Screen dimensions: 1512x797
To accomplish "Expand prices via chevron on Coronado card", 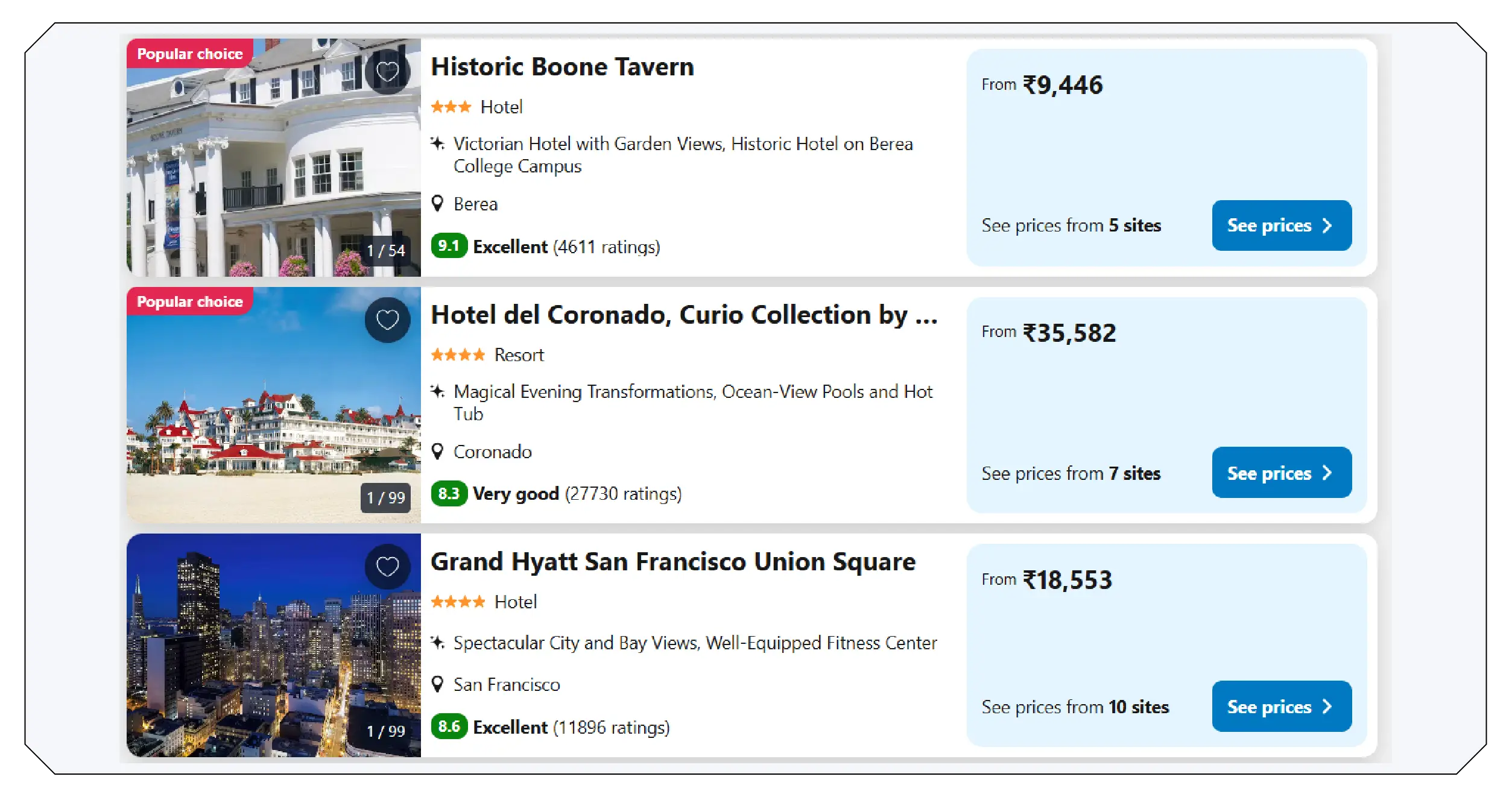I will [x=1326, y=473].
